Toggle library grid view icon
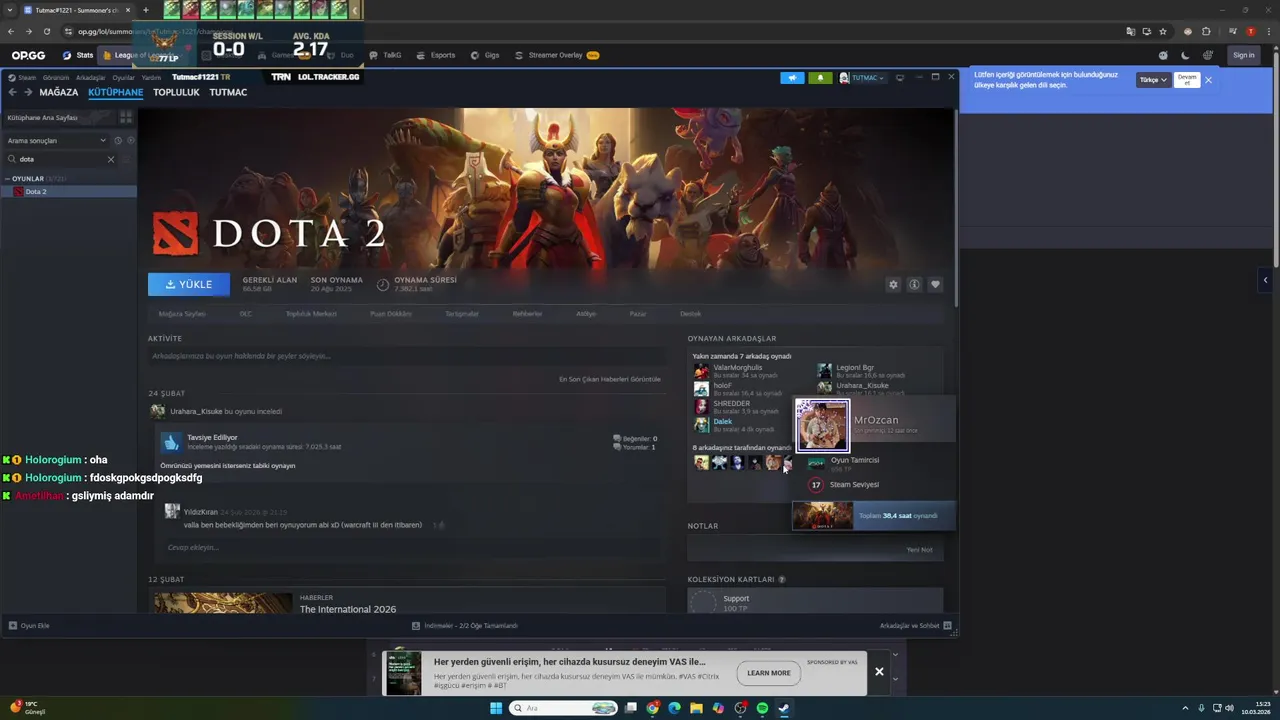Screen dimensions: 1280x720 pos(126,117)
